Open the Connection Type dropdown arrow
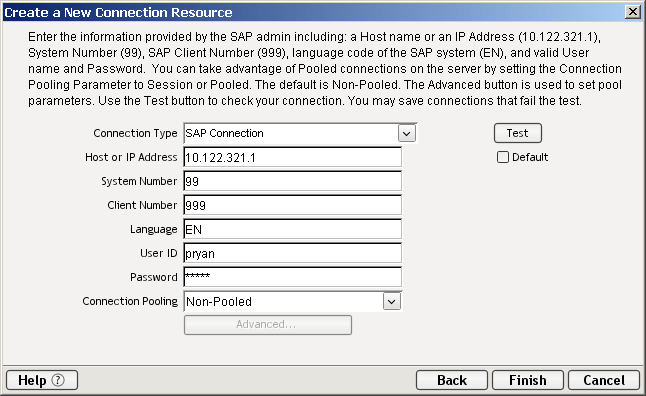 pos(407,134)
